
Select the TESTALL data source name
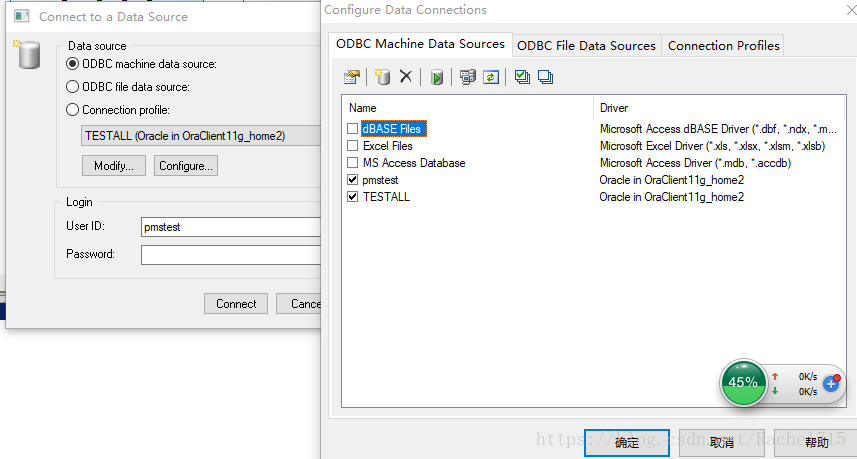(x=386, y=197)
